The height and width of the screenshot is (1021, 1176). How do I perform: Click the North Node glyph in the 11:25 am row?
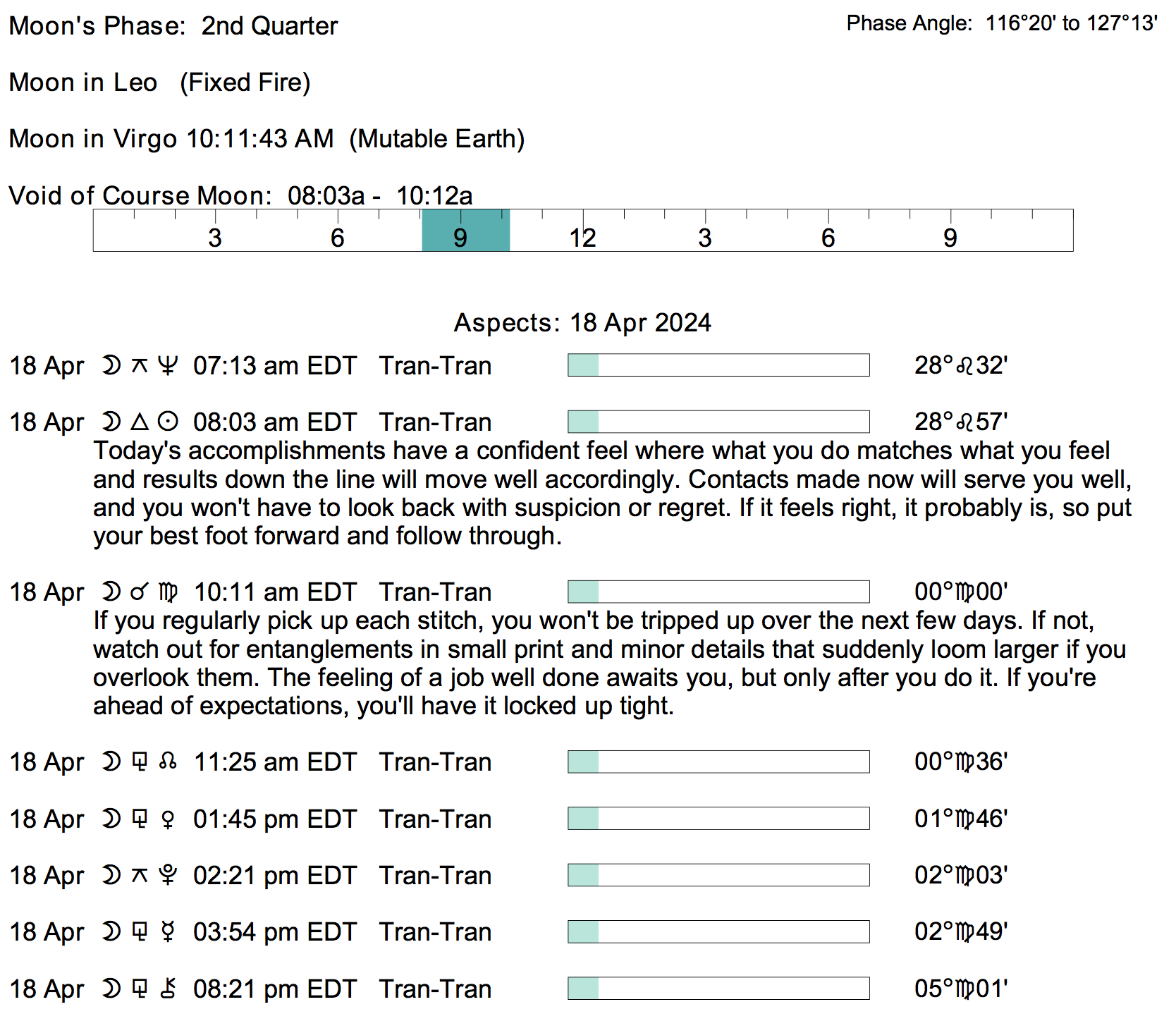pyautogui.click(x=168, y=762)
